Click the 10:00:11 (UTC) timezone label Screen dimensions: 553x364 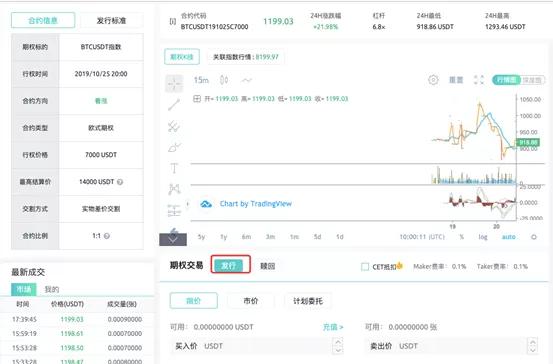click(422, 237)
